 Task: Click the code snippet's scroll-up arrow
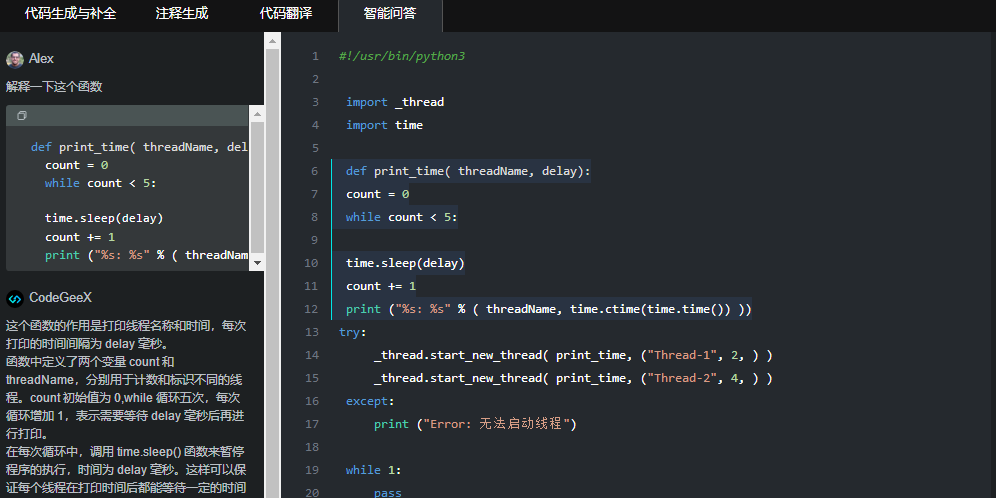tap(257, 116)
